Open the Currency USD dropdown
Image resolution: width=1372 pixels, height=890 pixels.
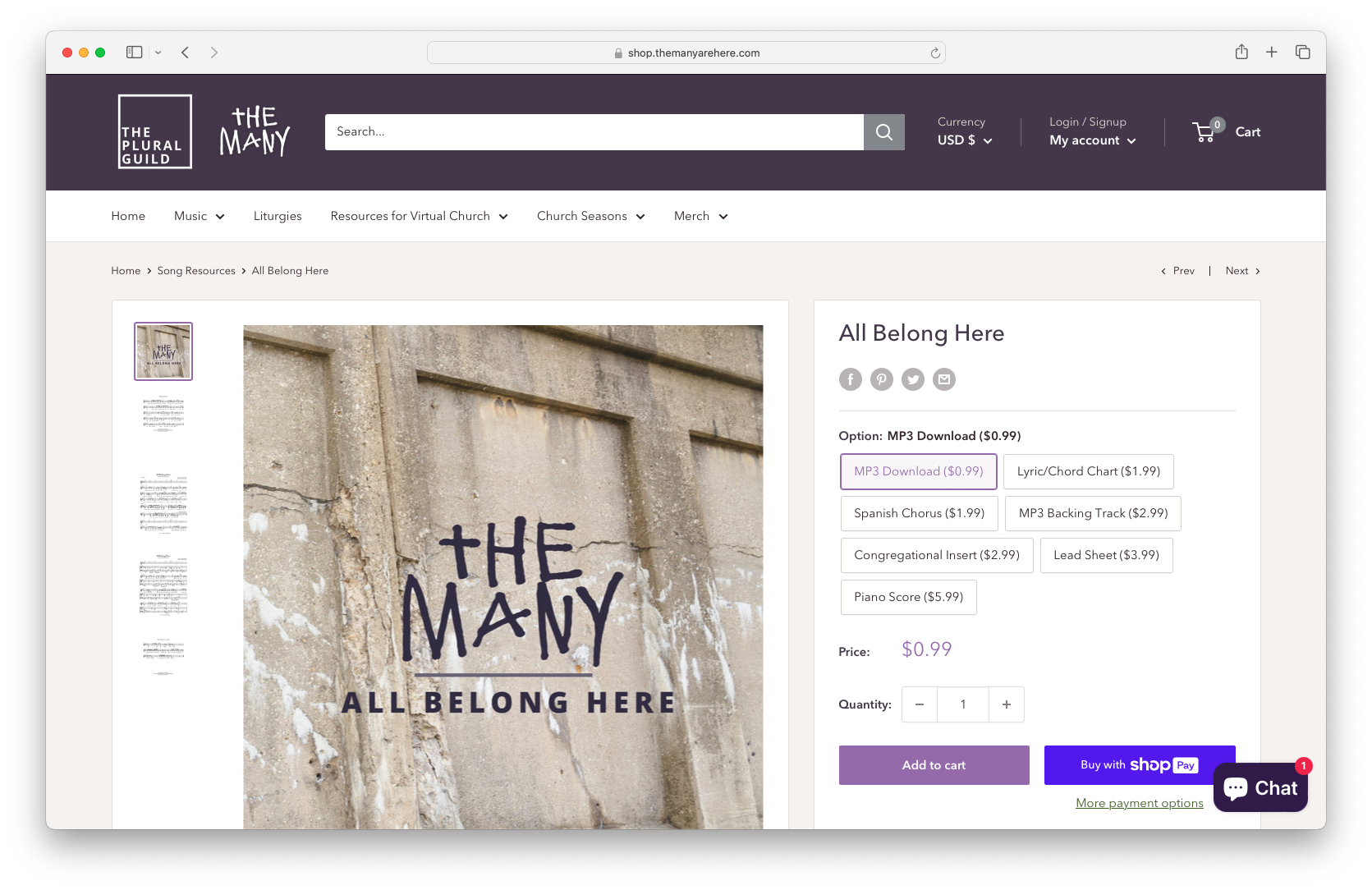[965, 140]
